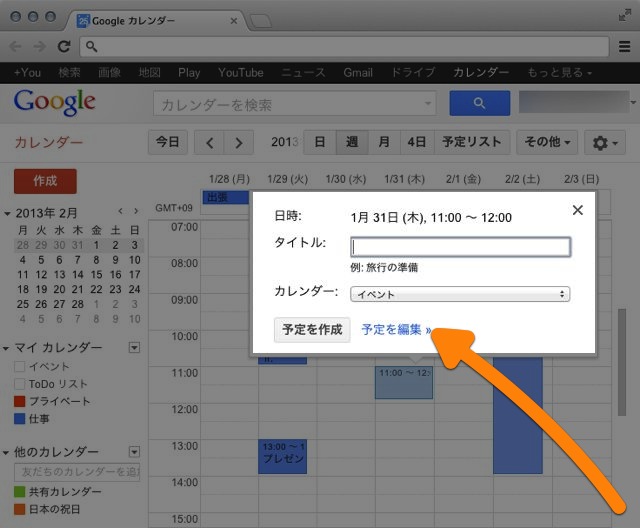The image size is (640, 528).
Task: Open the もっと見る menu
Action: (x=559, y=73)
